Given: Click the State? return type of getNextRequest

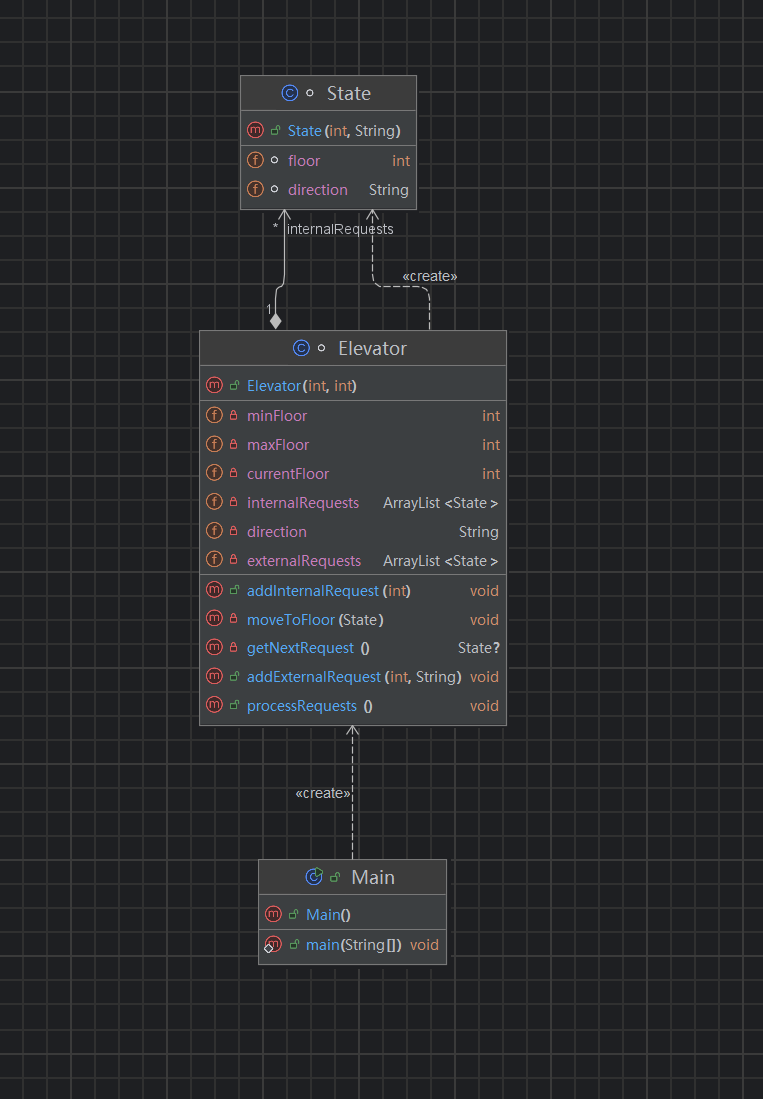Looking at the screenshot, I should pos(479,648).
